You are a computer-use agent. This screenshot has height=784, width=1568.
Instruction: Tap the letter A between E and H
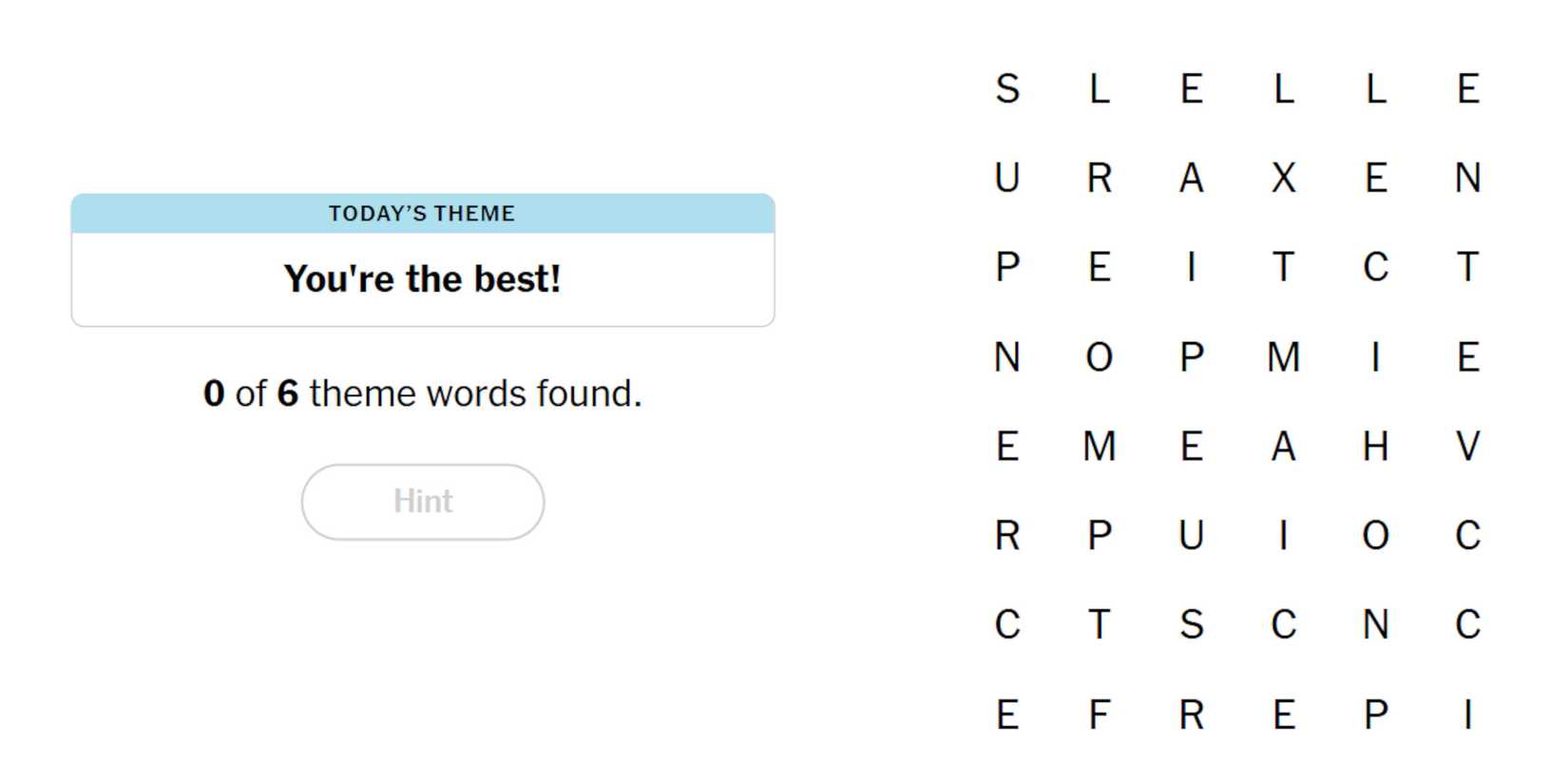click(1283, 447)
